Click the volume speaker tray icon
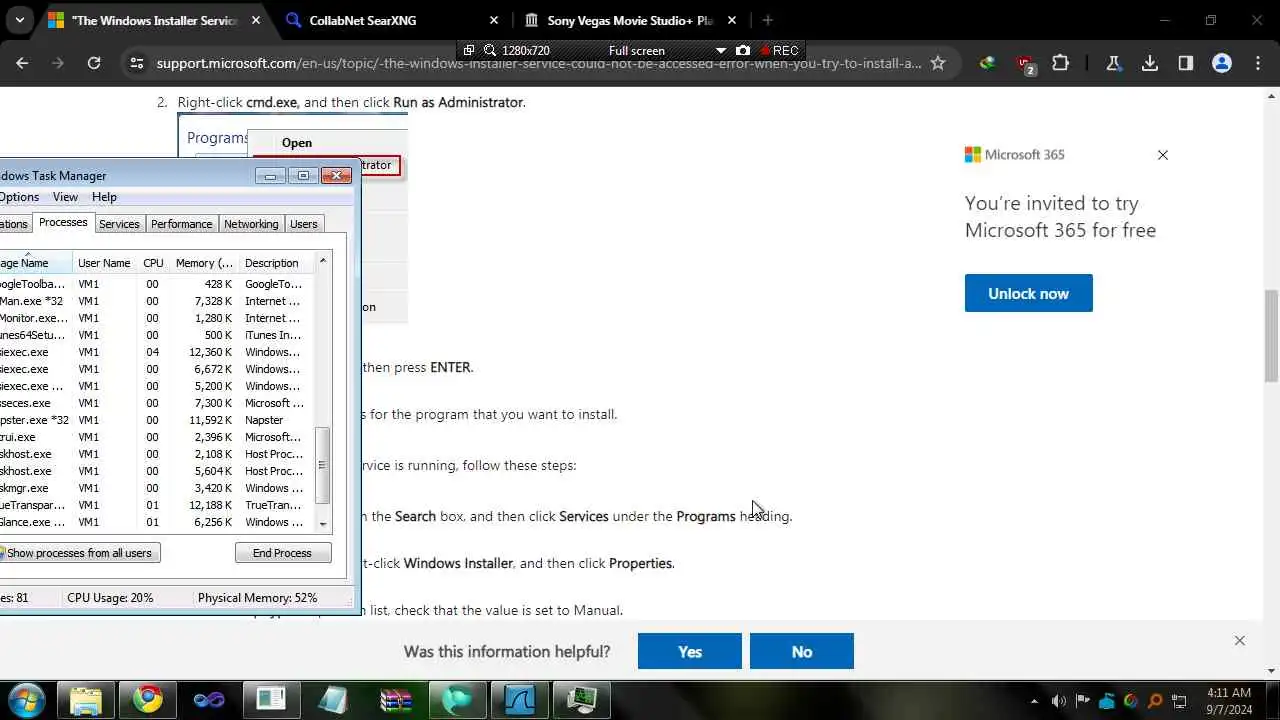This screenshot has width=1280, height=720. point(1059,701)
